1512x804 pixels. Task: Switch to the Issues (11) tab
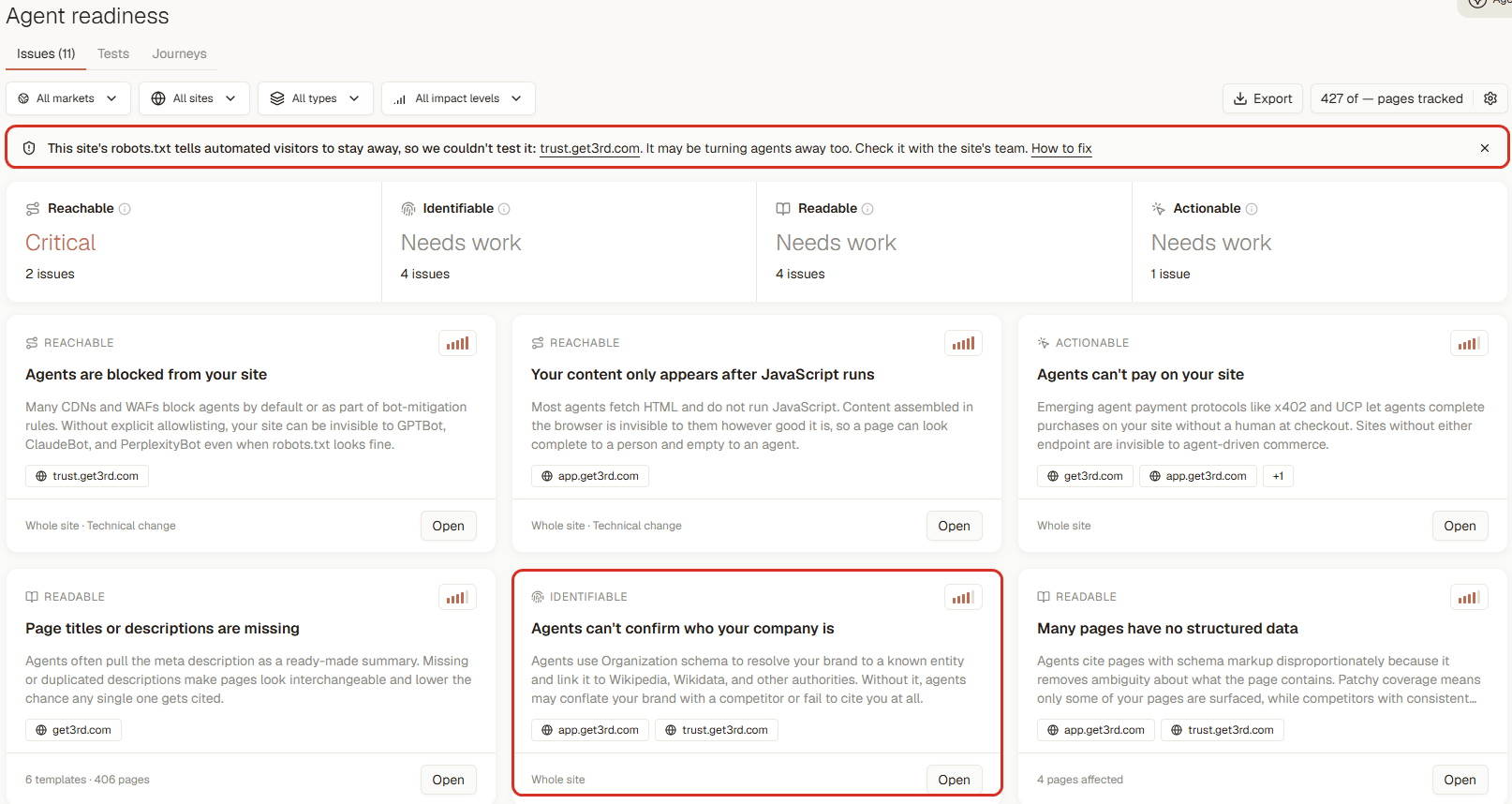pyautogui.click(x=46, y=53)
